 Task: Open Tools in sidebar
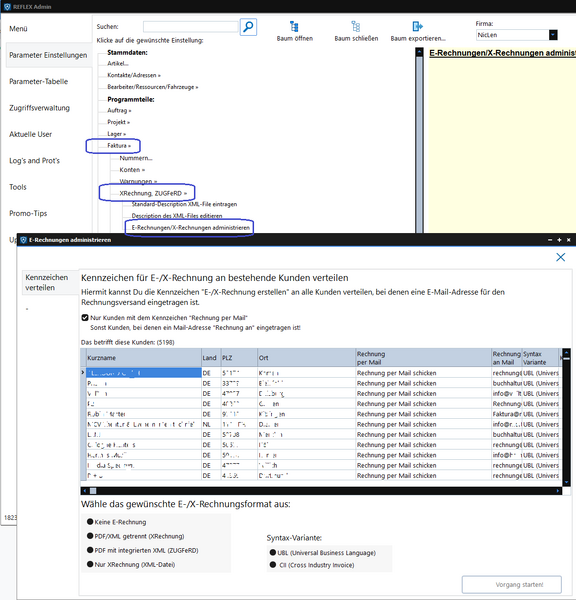[18, 187]
